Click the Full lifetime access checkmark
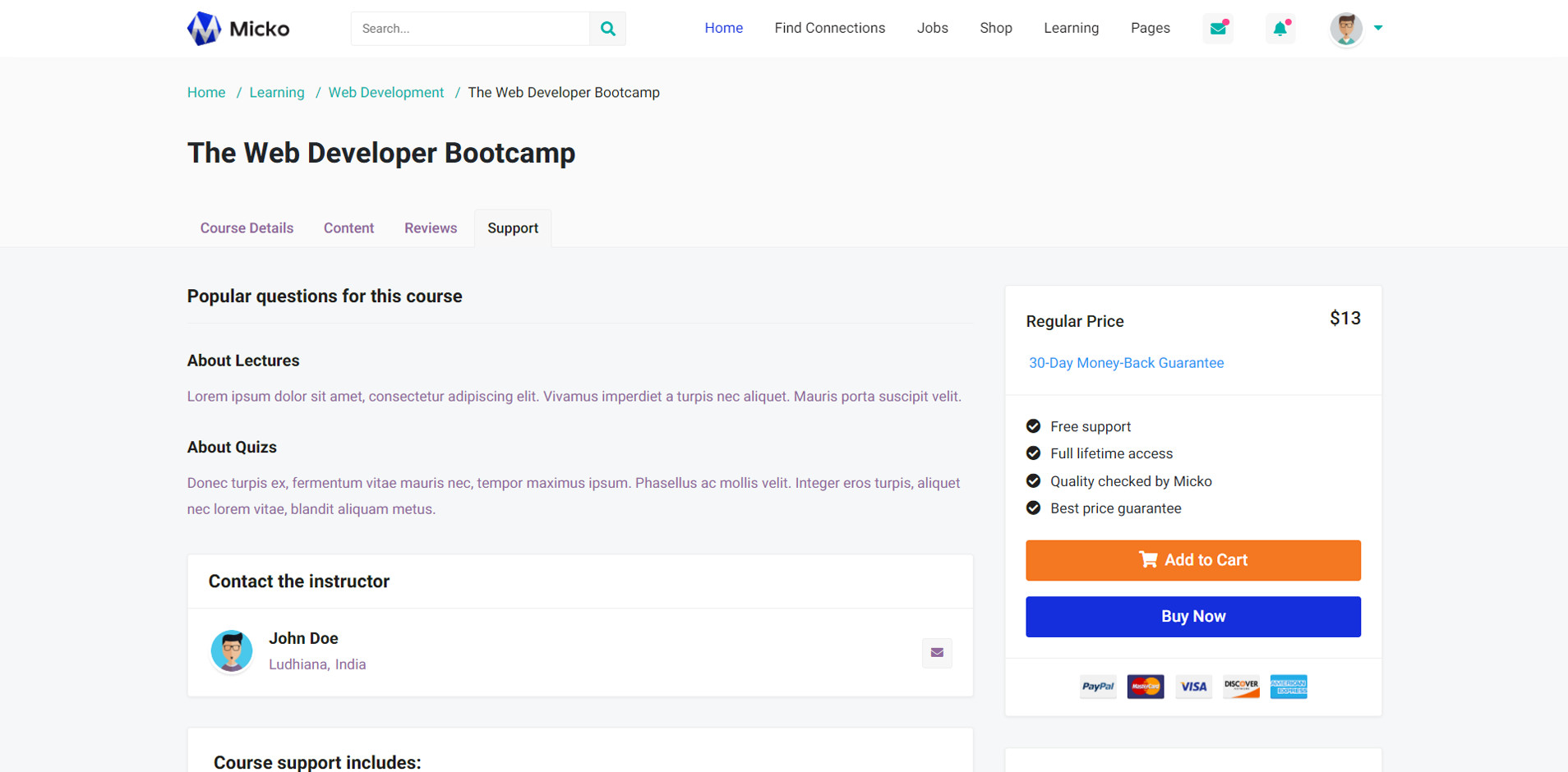This screenshot has width=1568, height=772. point(1033,453)
